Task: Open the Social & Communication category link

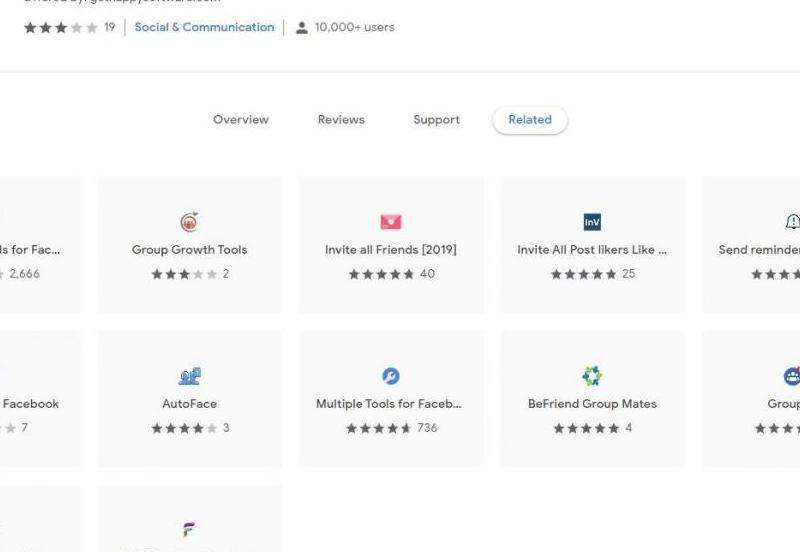Action: coord(204,28)
